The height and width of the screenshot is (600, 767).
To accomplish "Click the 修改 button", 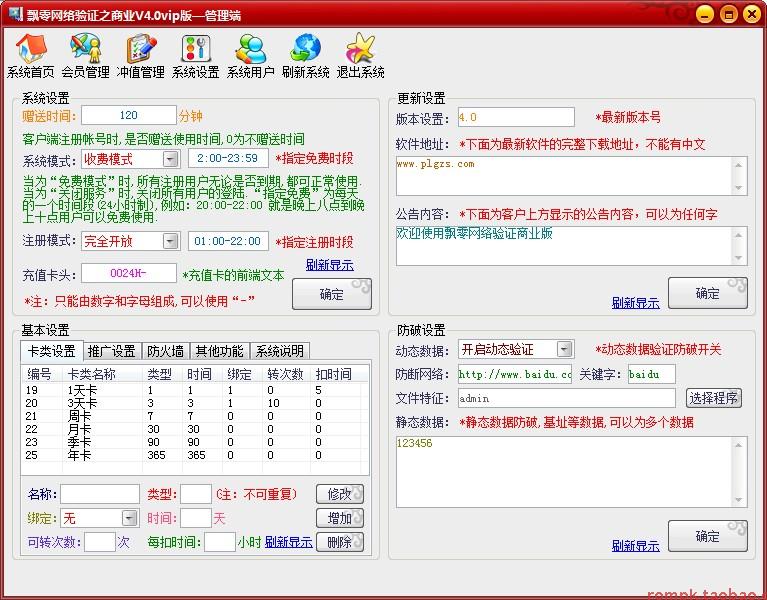I will click(x=340, y=494).
